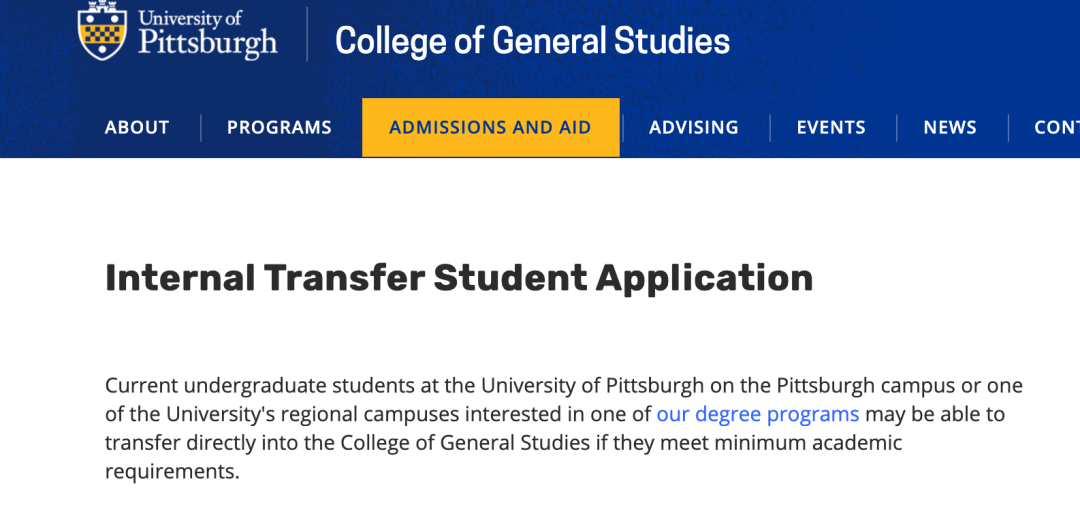Click the word "Current" starting the paragraph
Viewport: 1080px width, 518px height.
[141, 386]
